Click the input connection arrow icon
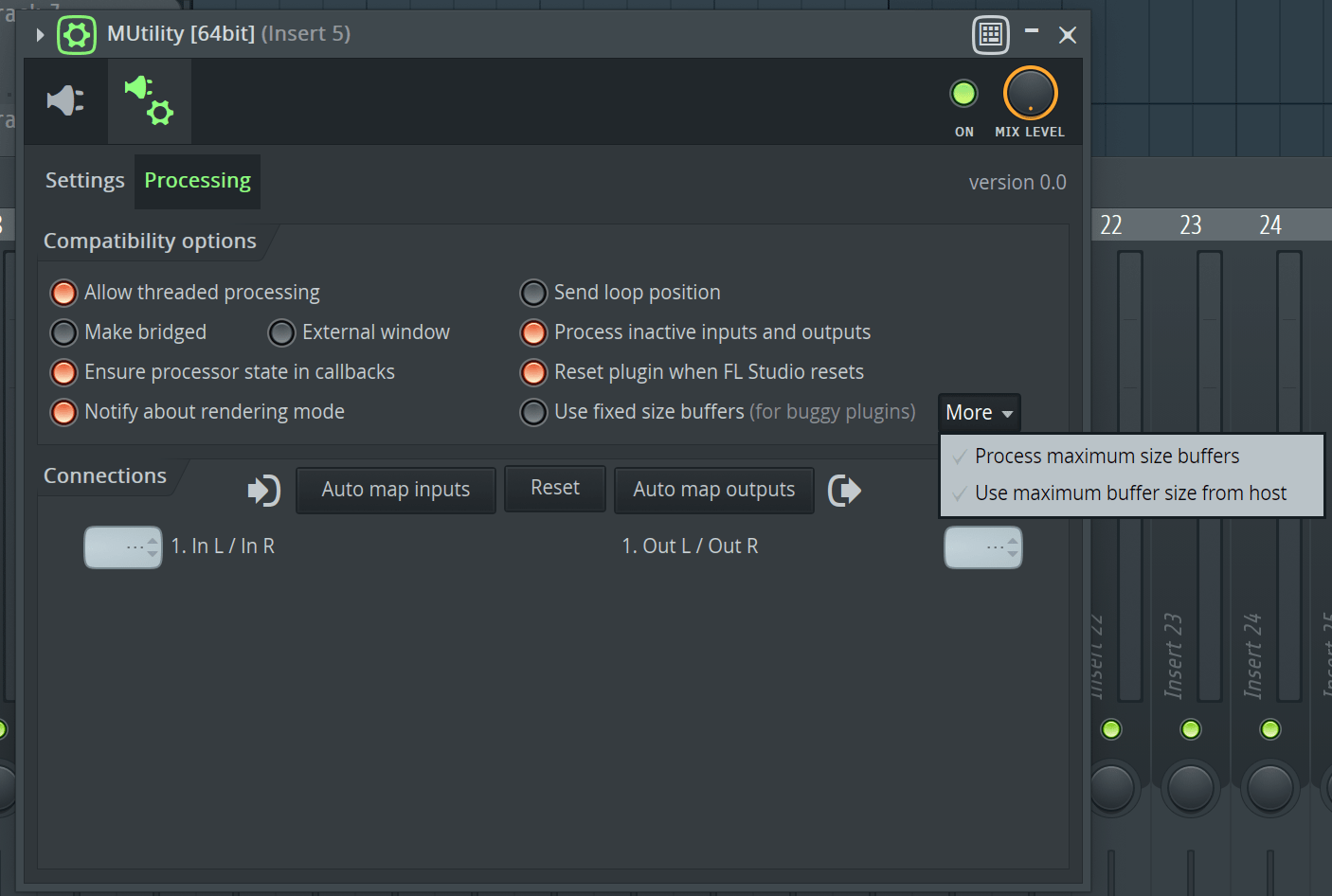The image size is (1332, 896). coord(262,490)
